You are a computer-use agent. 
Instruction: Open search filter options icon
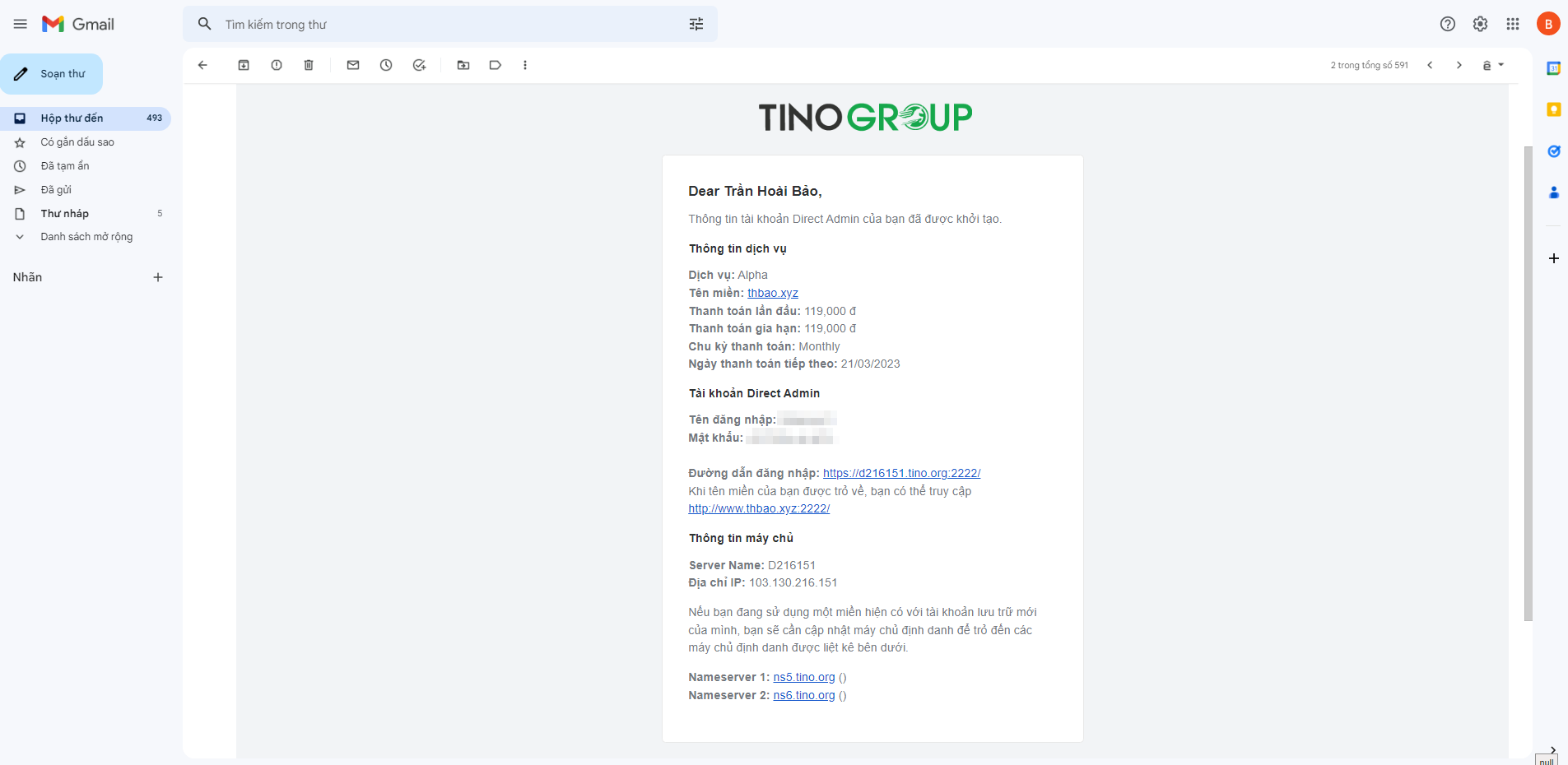pos(696,24)
